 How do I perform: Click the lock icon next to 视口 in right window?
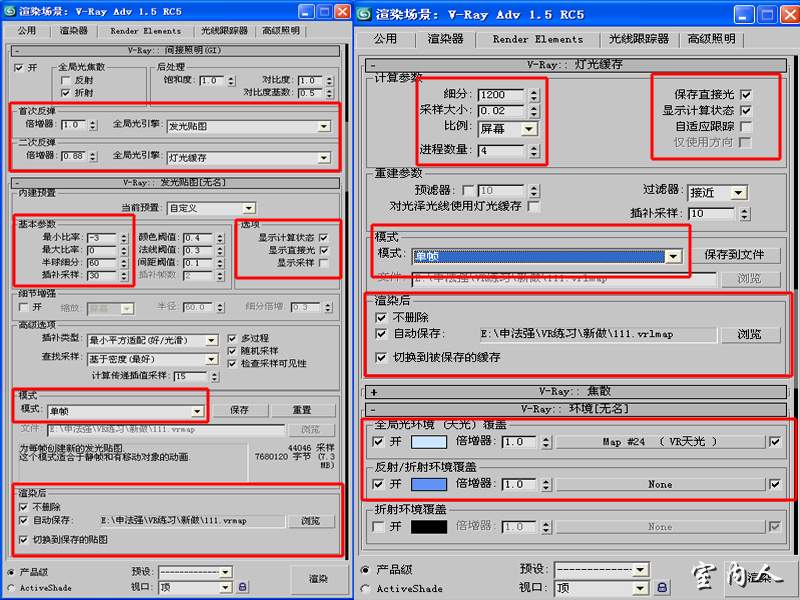[x=662, y=588]
